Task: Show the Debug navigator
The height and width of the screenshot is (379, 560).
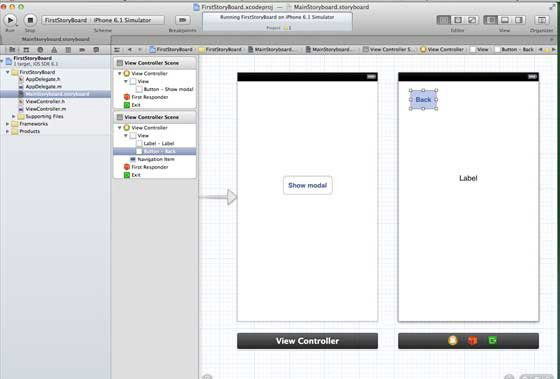Action: tap(68, 50)
